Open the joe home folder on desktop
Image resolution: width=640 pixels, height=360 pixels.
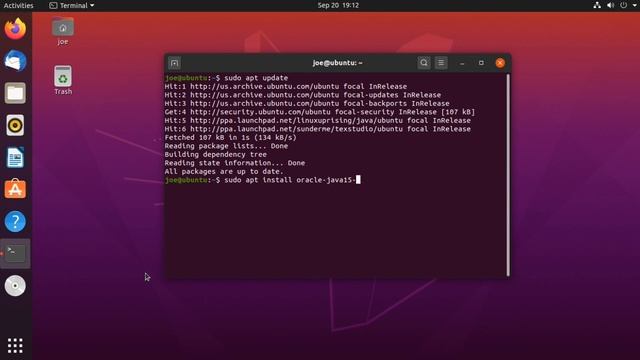click(63, 31)
